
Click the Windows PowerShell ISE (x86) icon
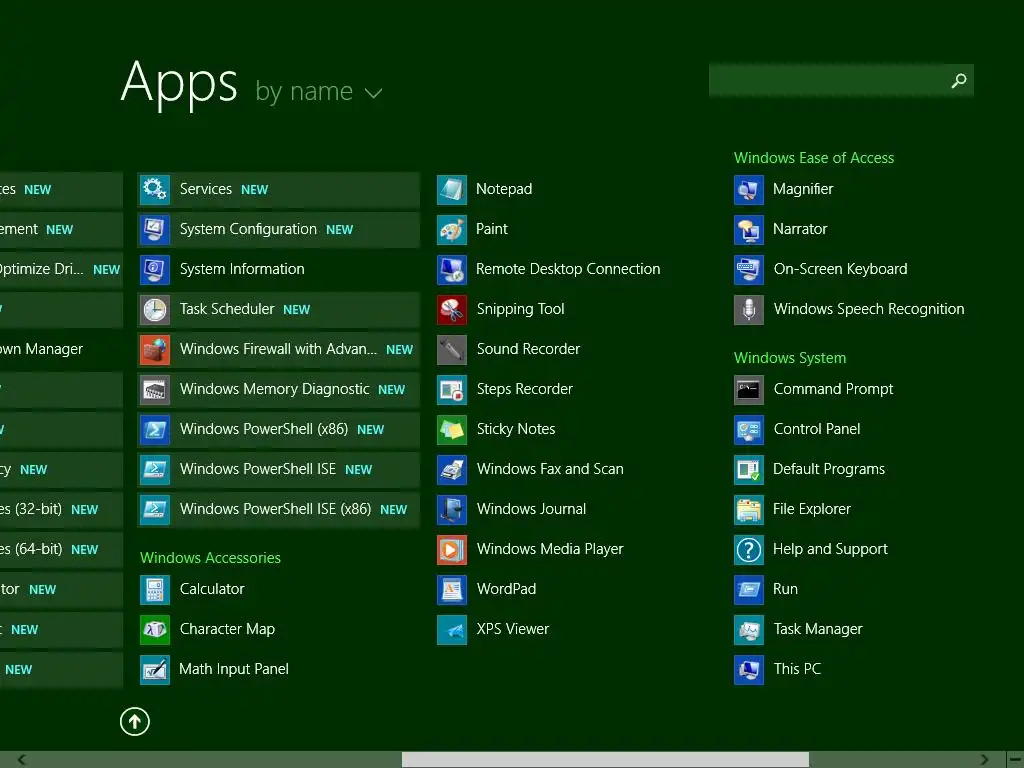pos(155,509)
